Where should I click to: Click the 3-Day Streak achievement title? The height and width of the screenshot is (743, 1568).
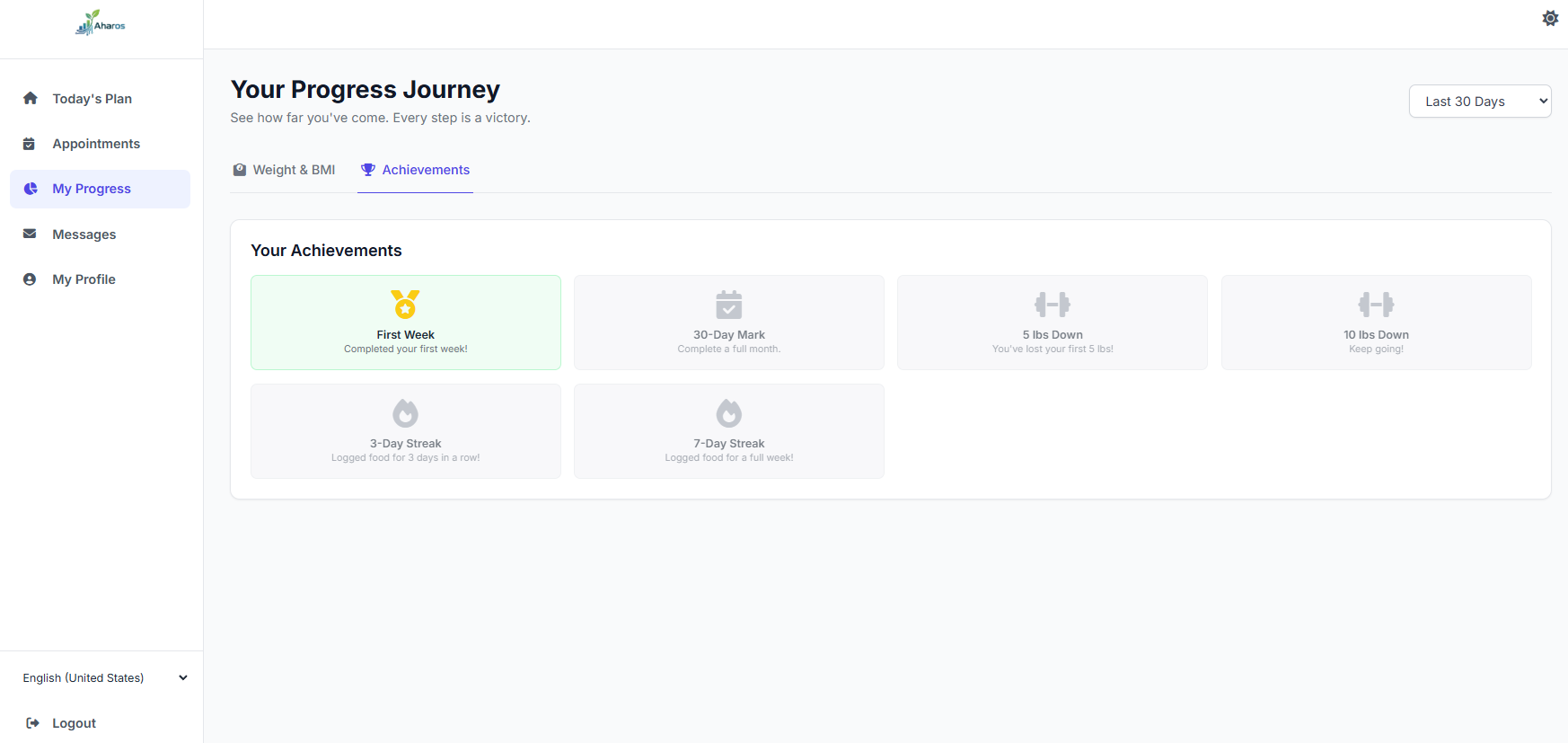coord(406,444)
